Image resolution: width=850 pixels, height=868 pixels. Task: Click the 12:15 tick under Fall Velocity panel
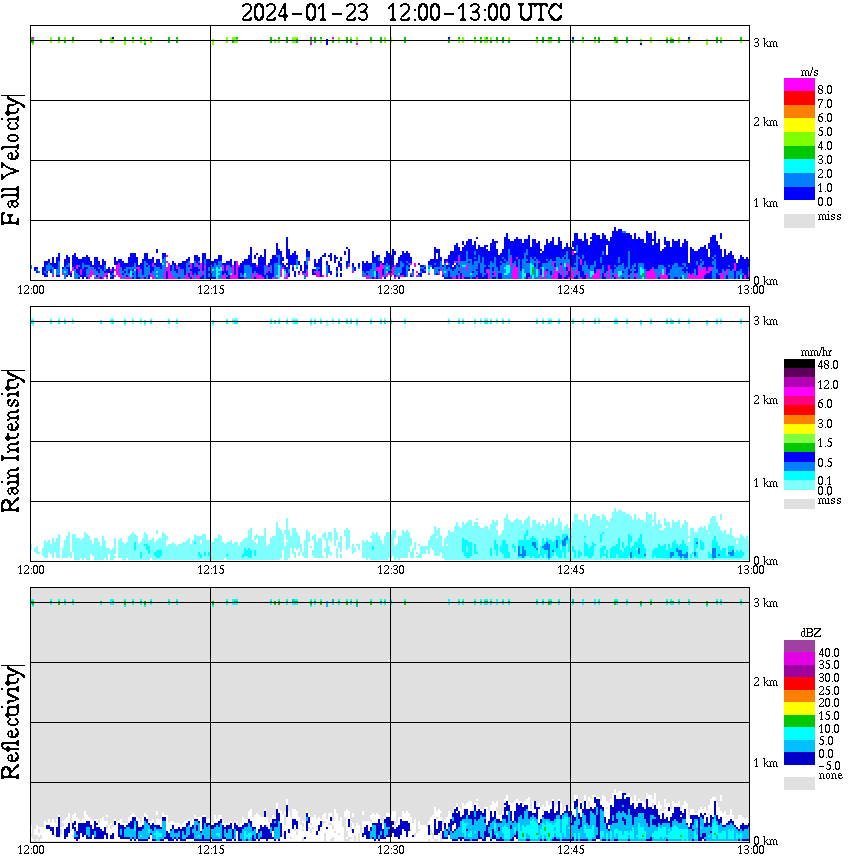[x=210, y=290]
